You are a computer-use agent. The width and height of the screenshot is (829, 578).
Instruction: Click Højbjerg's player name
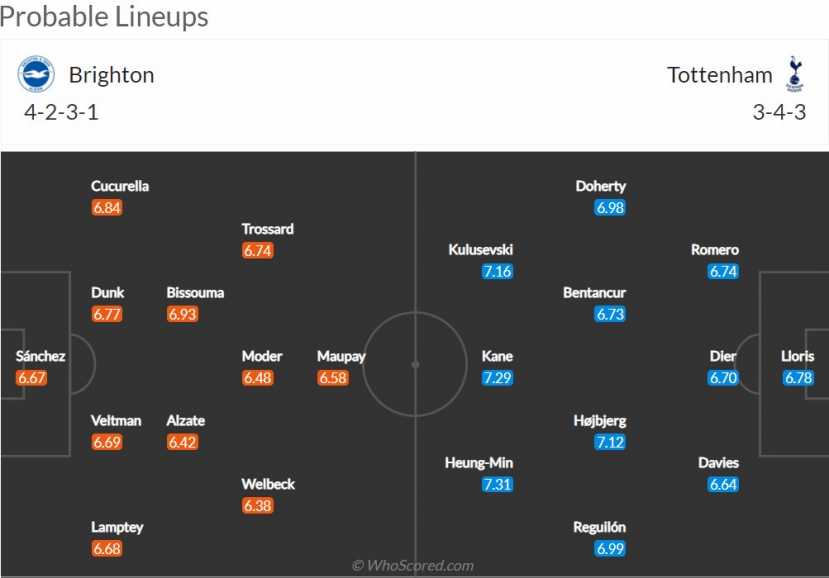[x=600, y=421]
